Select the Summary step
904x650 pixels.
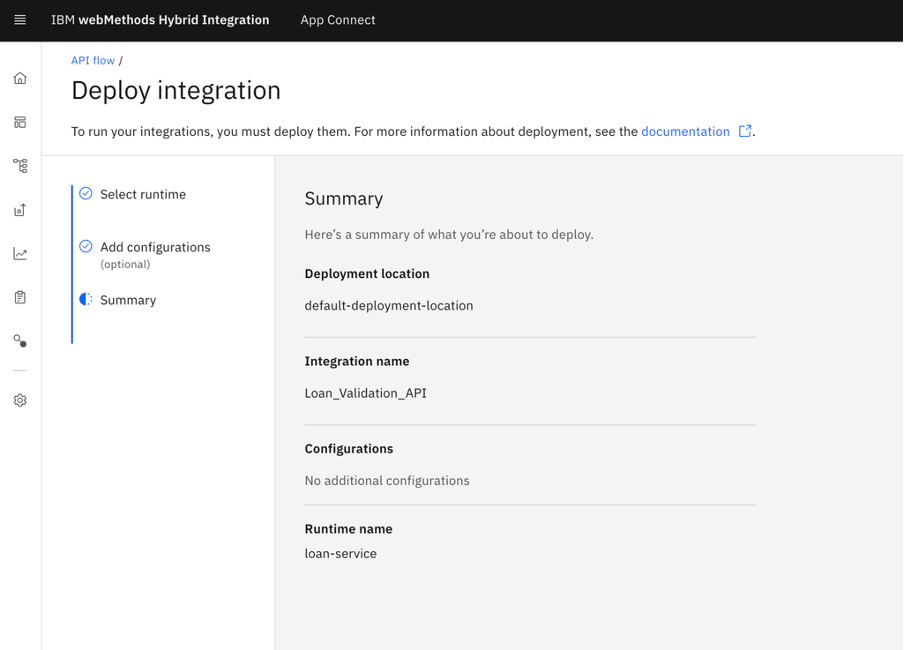point(128,300)
